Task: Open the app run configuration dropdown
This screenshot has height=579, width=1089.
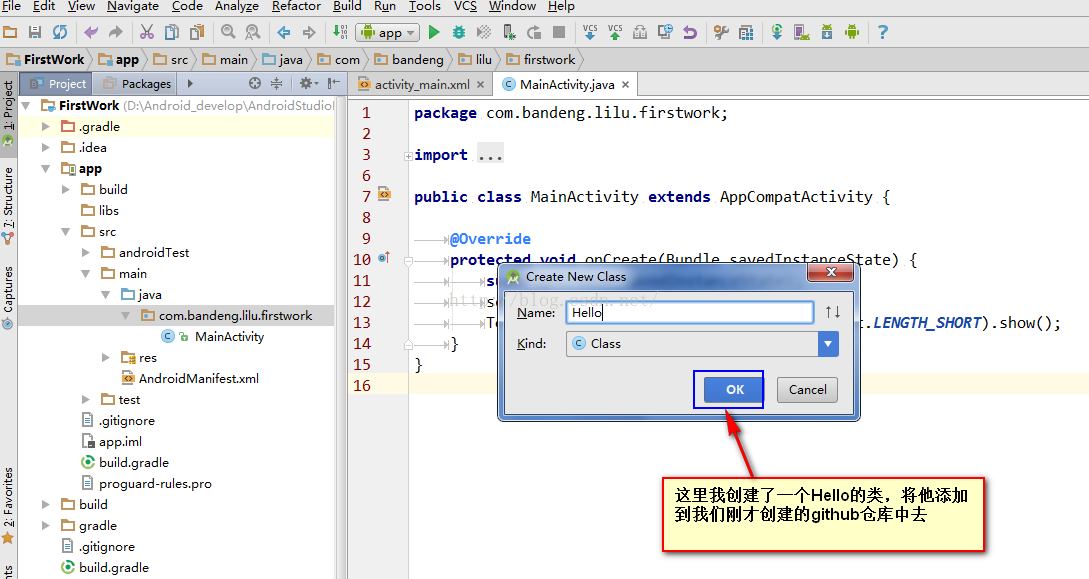Action: point(388,33)
